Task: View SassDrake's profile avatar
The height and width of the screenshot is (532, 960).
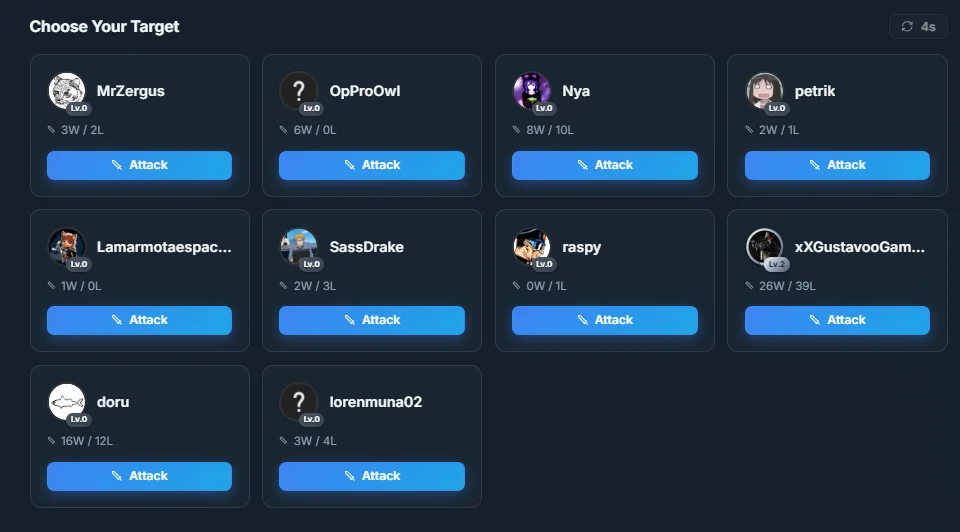Action: (299, 247)
